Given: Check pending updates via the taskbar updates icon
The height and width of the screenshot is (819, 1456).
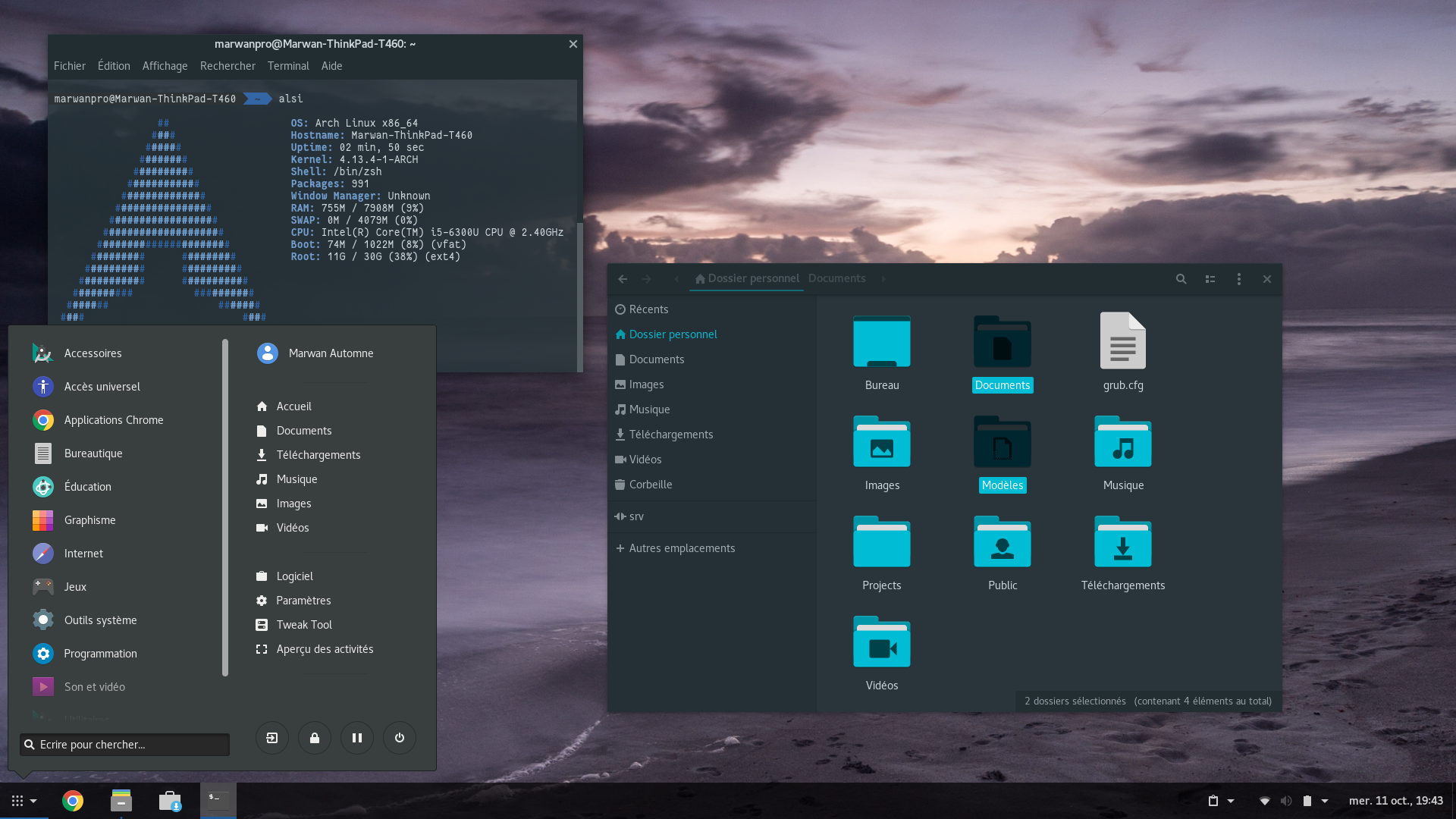Looking at the screenshot, I should click(x=170, y=801).
